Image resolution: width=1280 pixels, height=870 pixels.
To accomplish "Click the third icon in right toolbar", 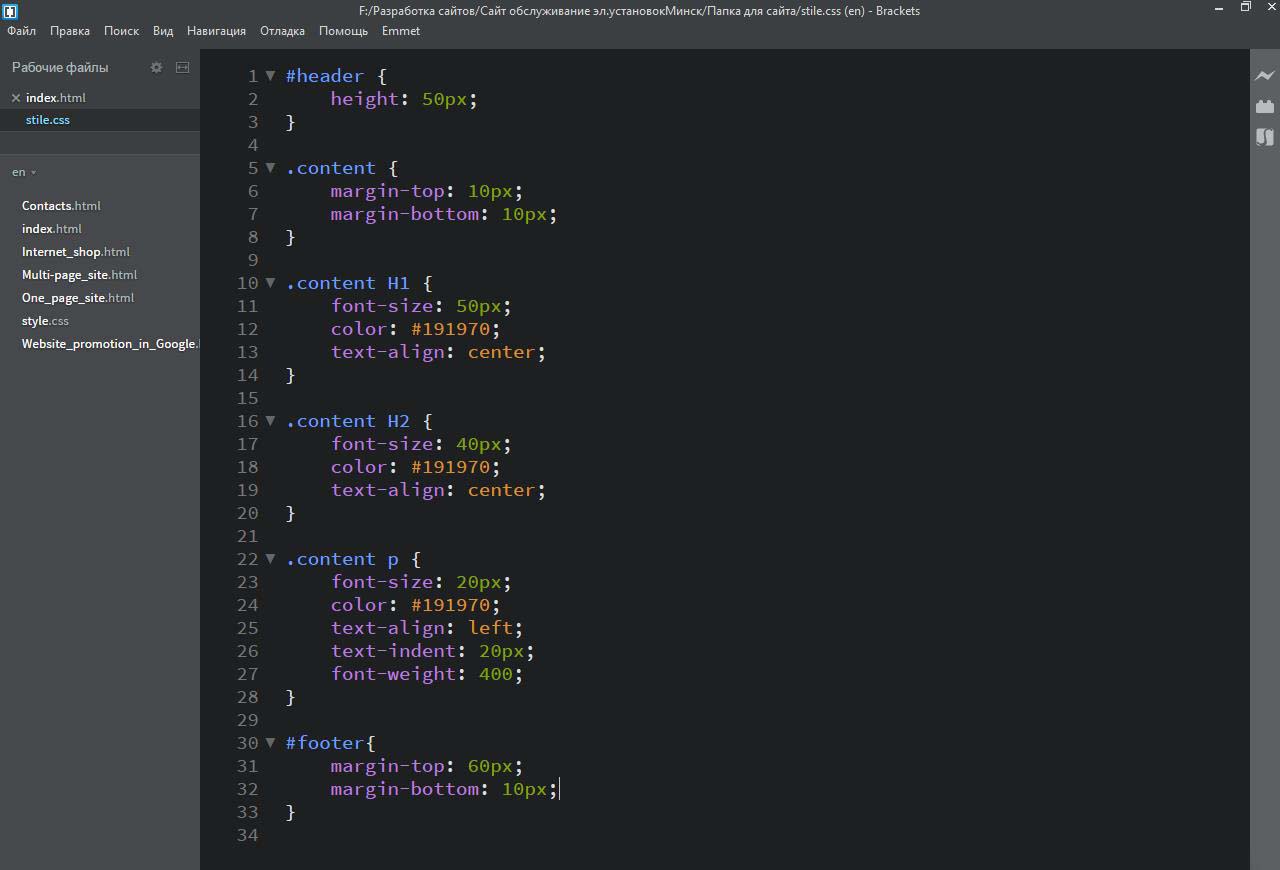I will point(1265,137).
